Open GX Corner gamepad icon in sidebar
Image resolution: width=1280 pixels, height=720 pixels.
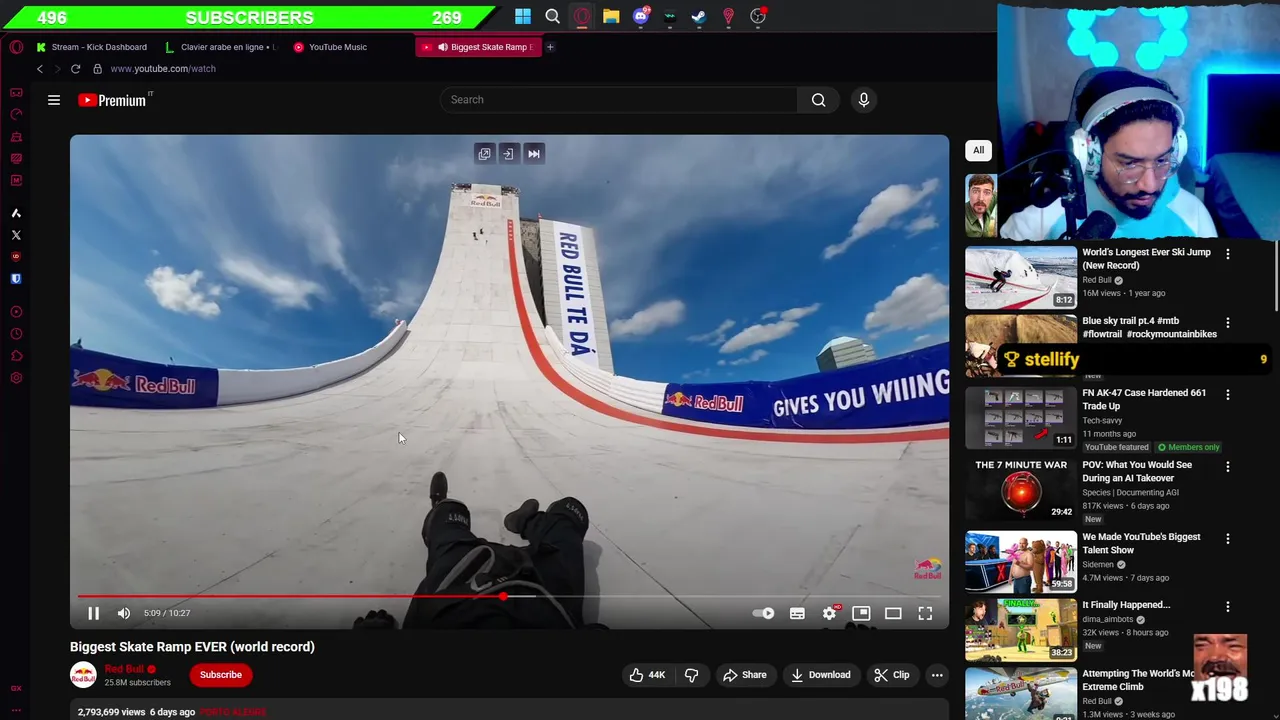pos(16,92)
